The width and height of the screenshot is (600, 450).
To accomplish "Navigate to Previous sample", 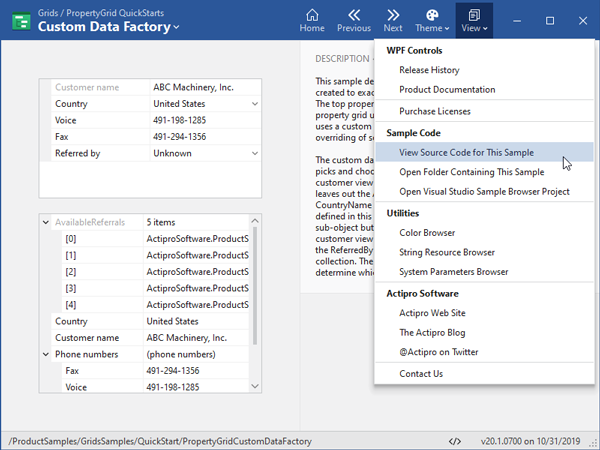I will click(x=354, y=21).
